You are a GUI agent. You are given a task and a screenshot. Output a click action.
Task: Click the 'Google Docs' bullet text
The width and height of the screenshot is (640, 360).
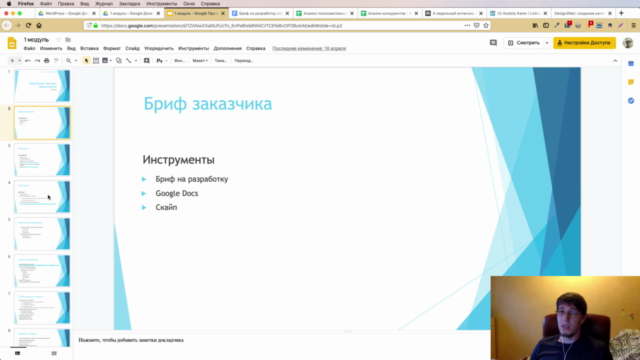[x=177, y=193]
